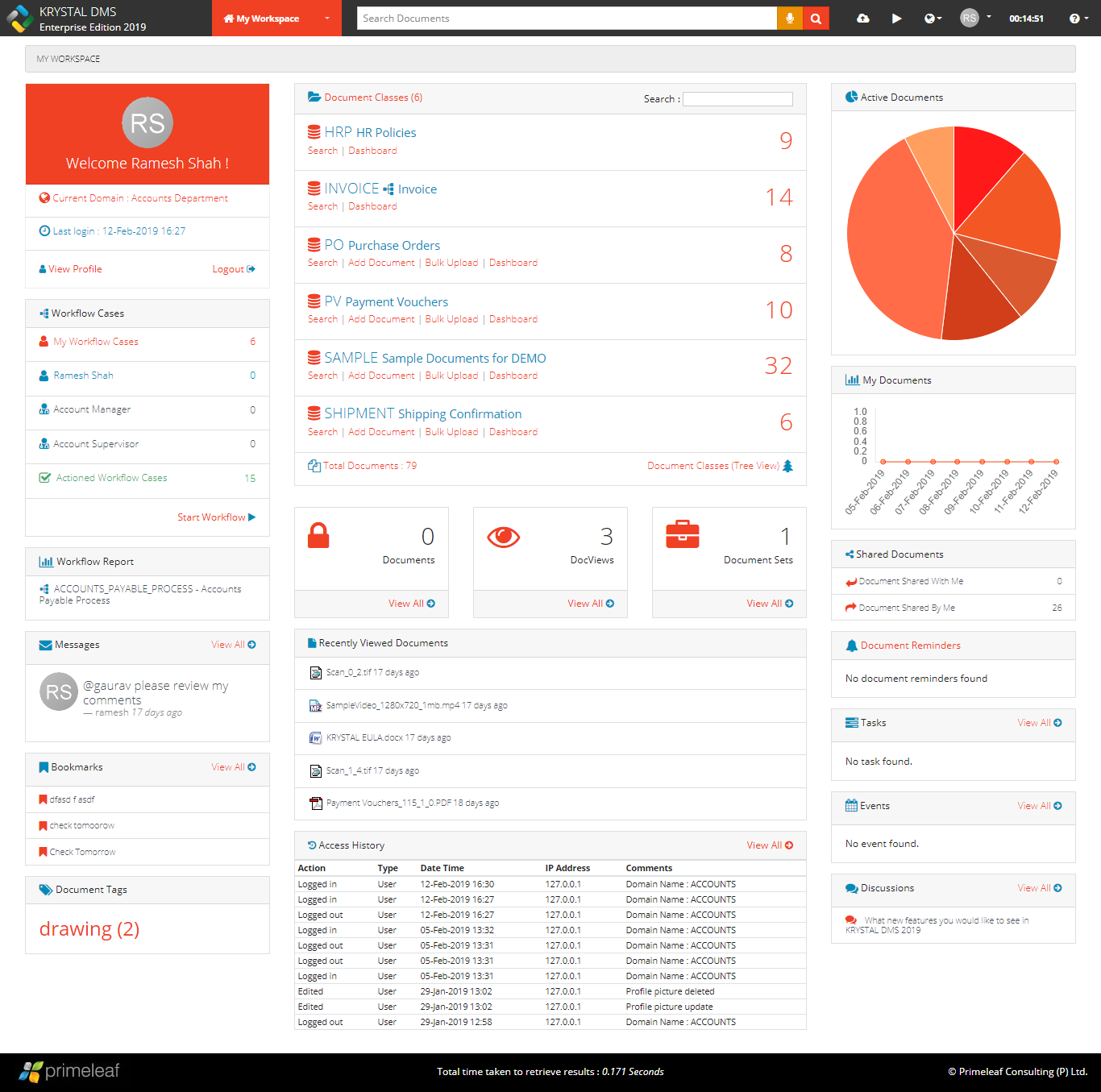Image resolution: width=1101 pixels, height=1092 pixels.
Task: Open the help question mark menu
Action: click(1078, 19)
